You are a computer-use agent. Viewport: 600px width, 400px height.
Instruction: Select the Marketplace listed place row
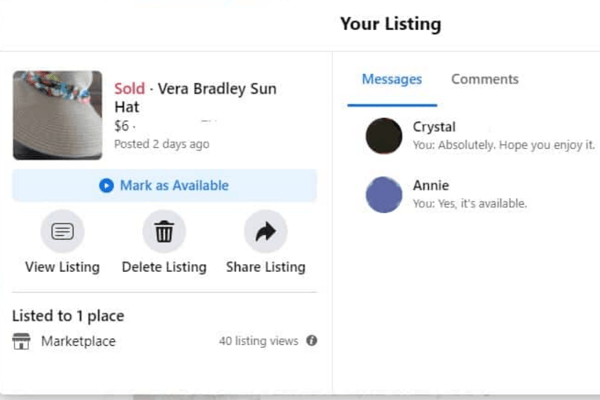point(165,341)
